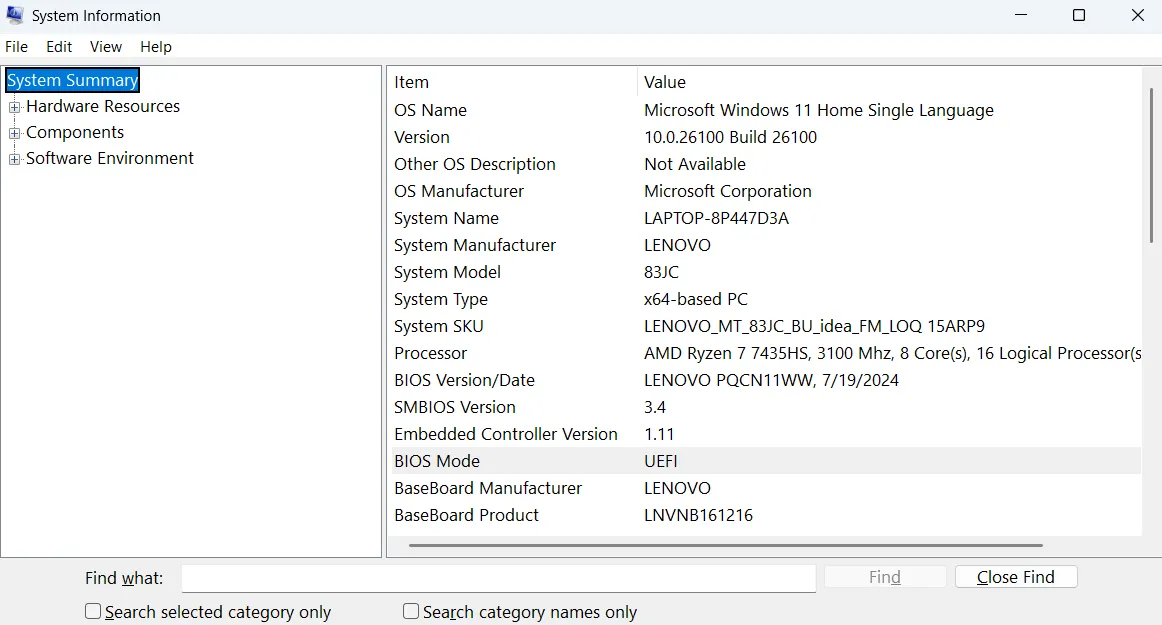The image size is (1162, 625).
Task: Enable Search category names only checkbox
Action: (411, 611)
